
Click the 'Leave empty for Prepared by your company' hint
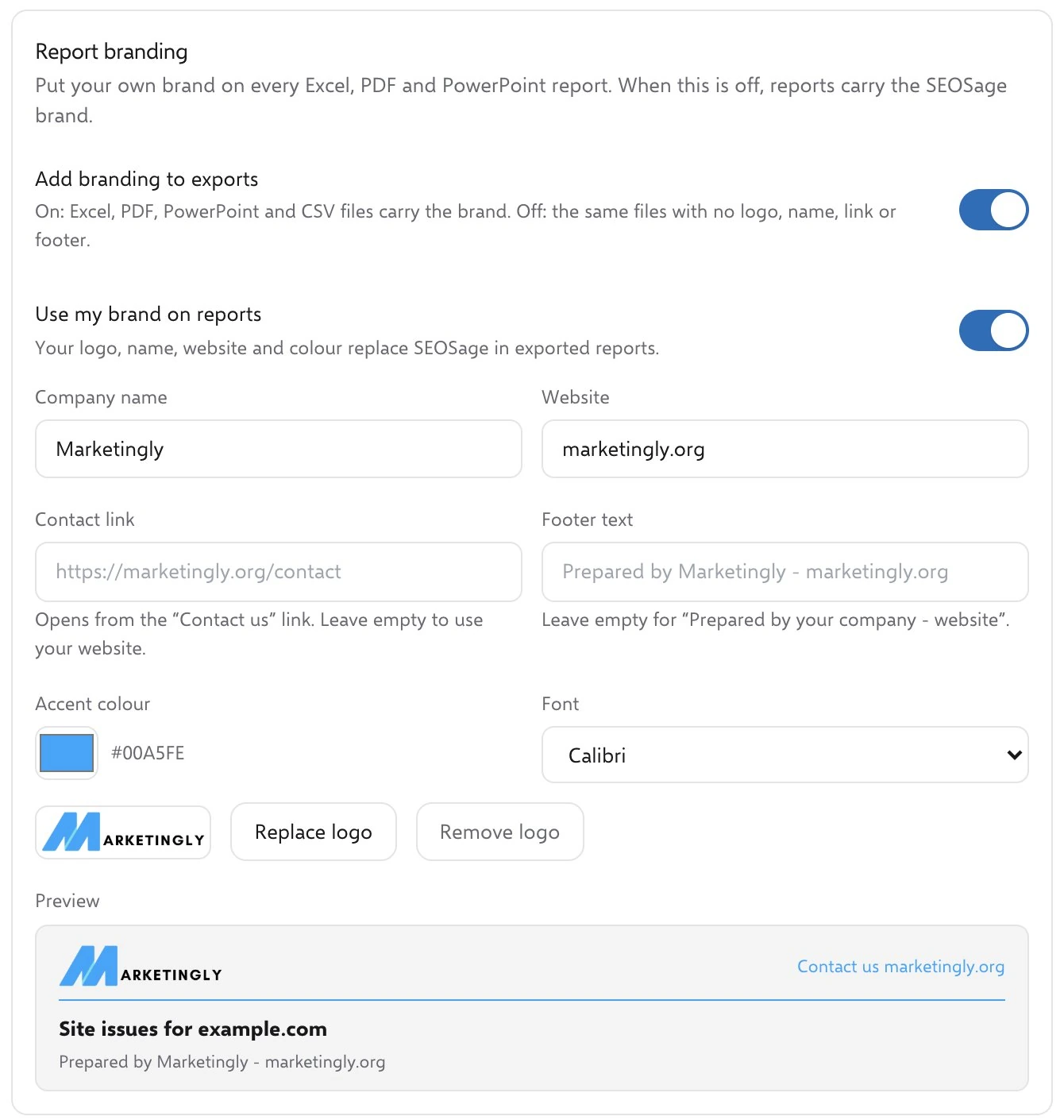pos(776,620)
